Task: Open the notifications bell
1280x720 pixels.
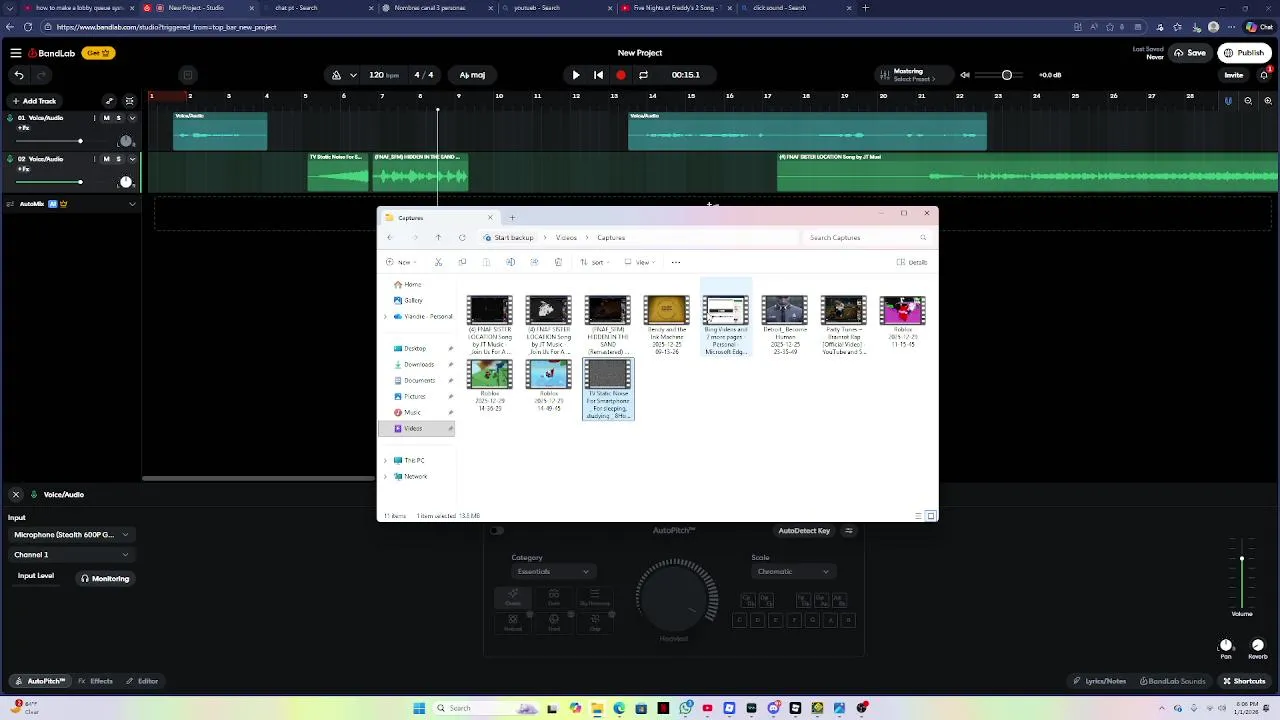Action: (x=1264, y=75)
